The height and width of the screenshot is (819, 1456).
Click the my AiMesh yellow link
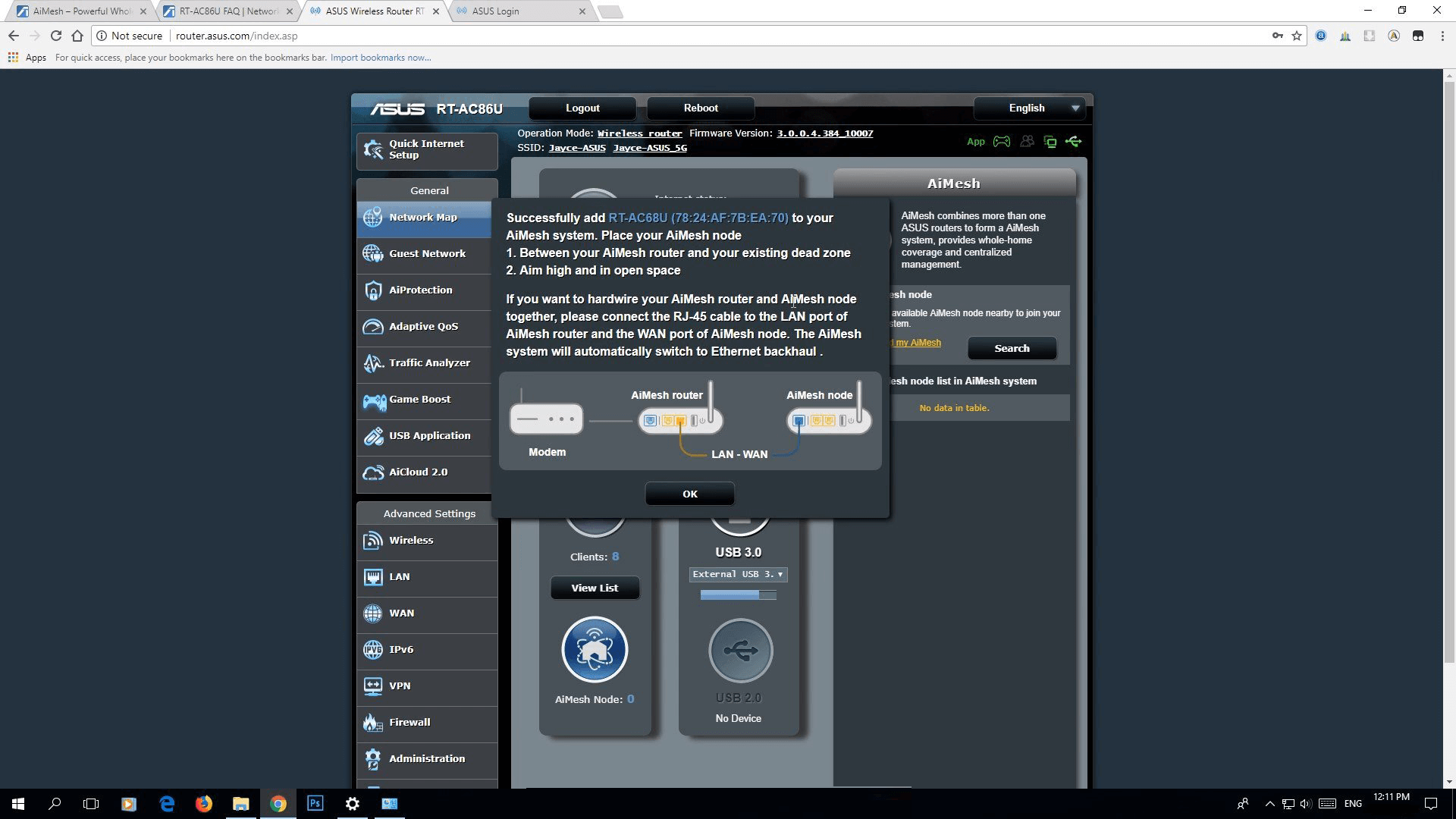tap(918, 343)
